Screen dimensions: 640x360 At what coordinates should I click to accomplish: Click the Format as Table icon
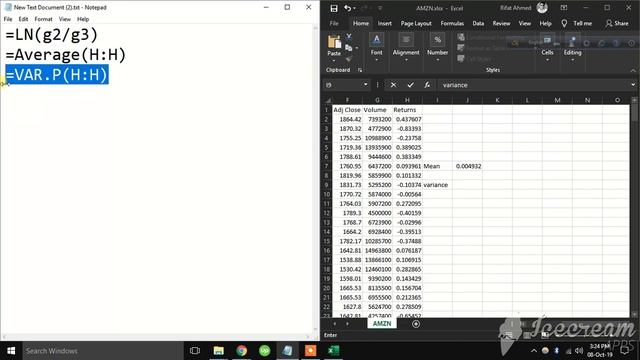(x=461, y=48)
